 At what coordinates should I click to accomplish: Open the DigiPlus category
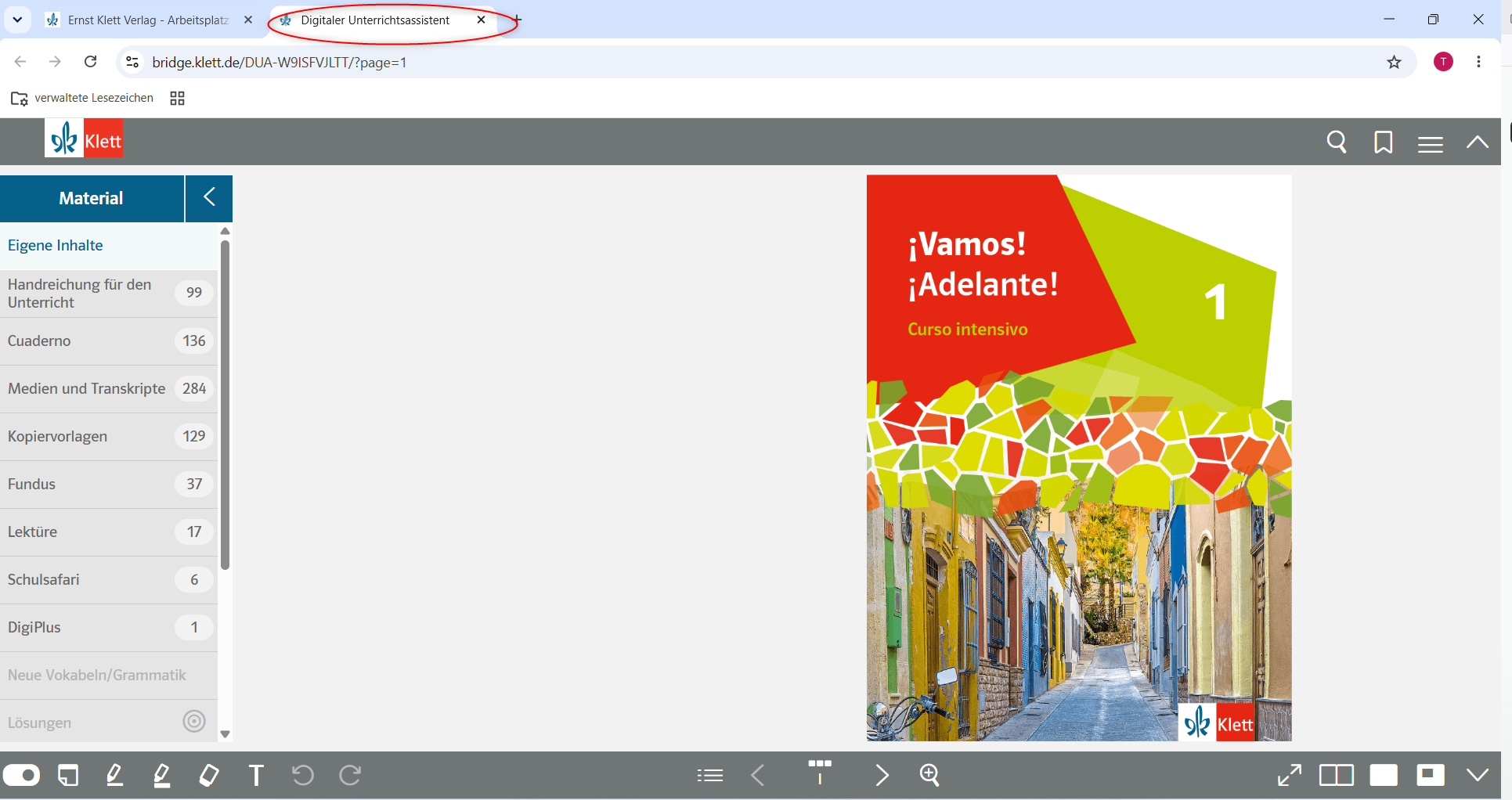(109, 628)
